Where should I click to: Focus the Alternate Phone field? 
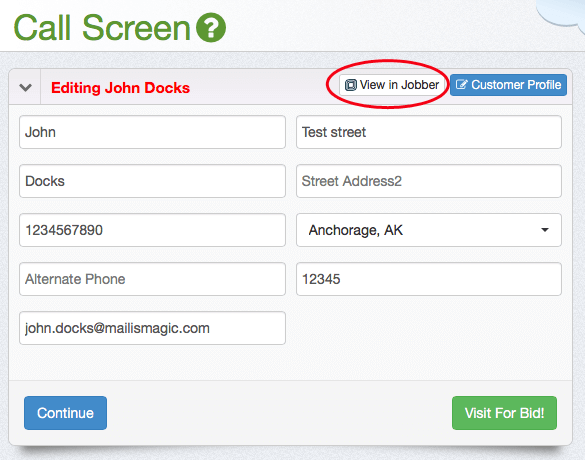(x=152, y=279)
